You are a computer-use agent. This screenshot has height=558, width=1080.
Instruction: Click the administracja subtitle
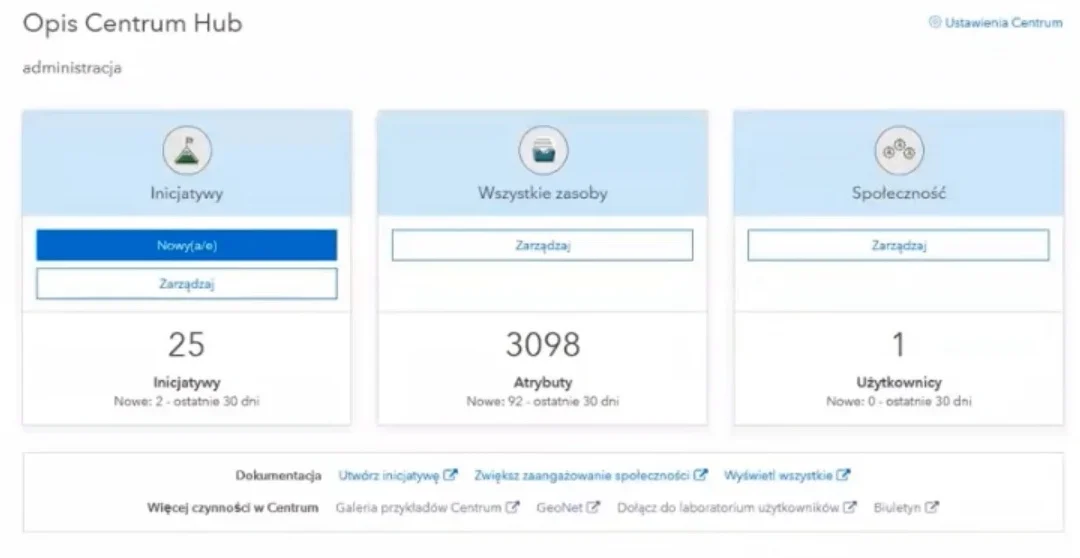(x=72, y=68)
